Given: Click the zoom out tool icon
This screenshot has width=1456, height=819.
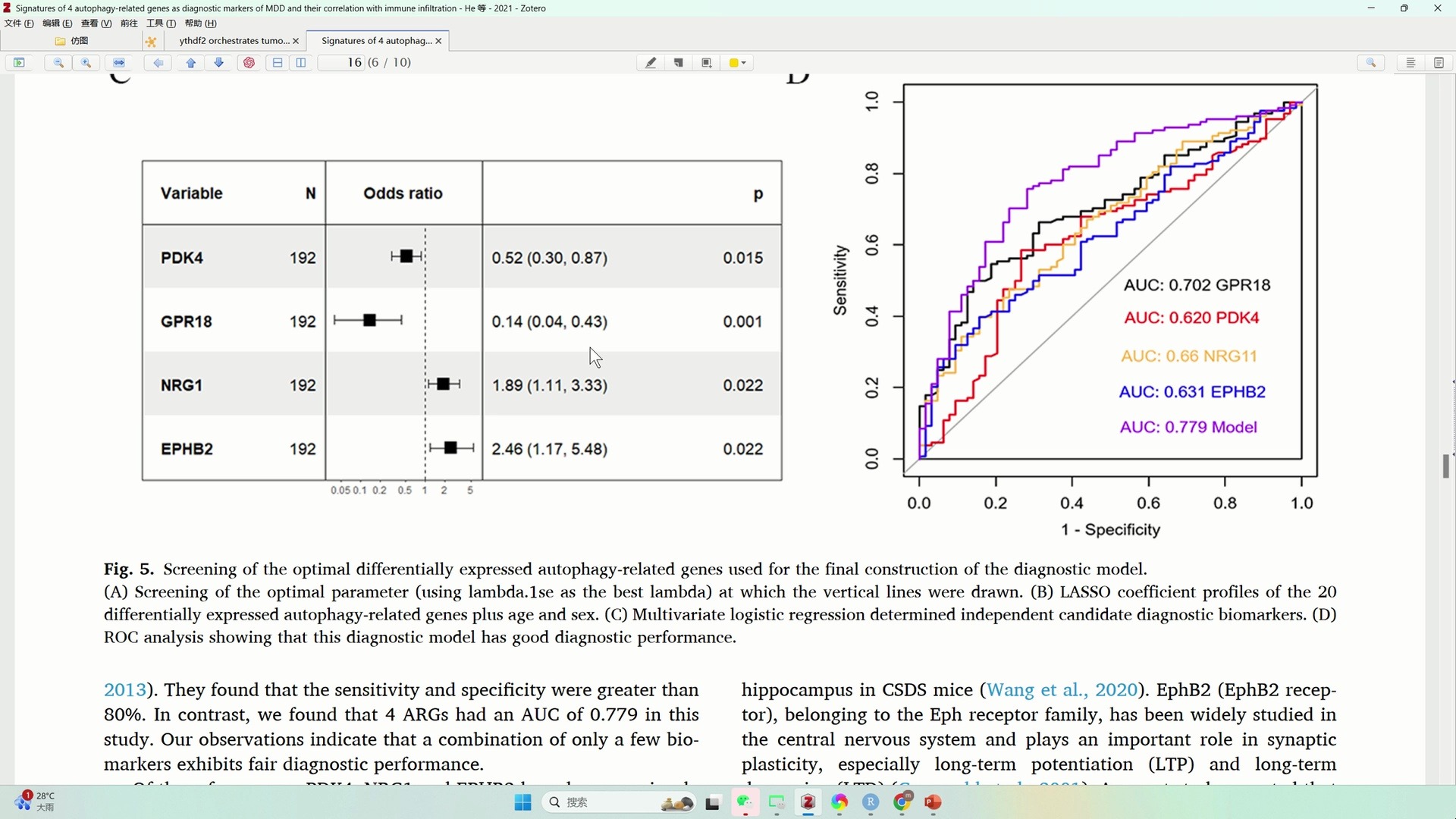Looking at the screenshot, I should point(57,62).
